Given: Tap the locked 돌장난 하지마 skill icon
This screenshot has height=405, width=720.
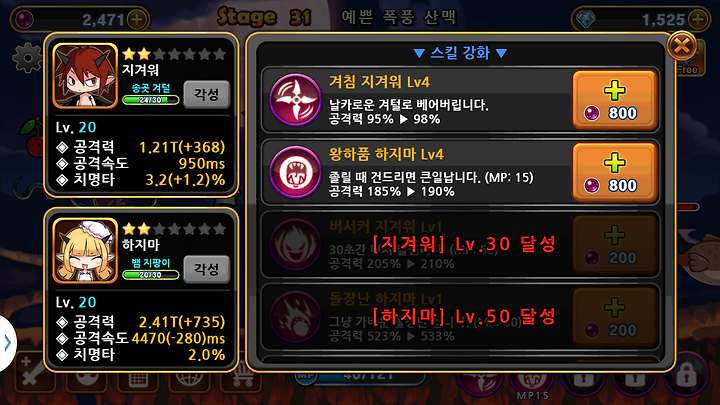Looking at the screenshot, I should (295, 317).
